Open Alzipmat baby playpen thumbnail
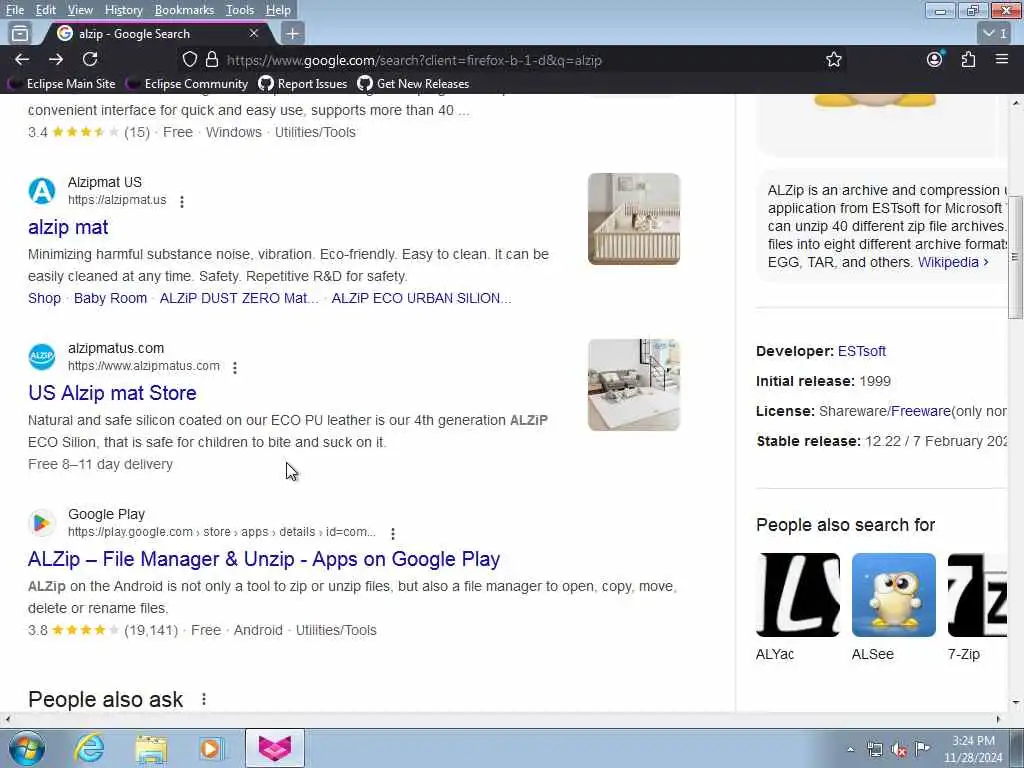This screenshot has height=768, width=1024. [x=633, y=219]
